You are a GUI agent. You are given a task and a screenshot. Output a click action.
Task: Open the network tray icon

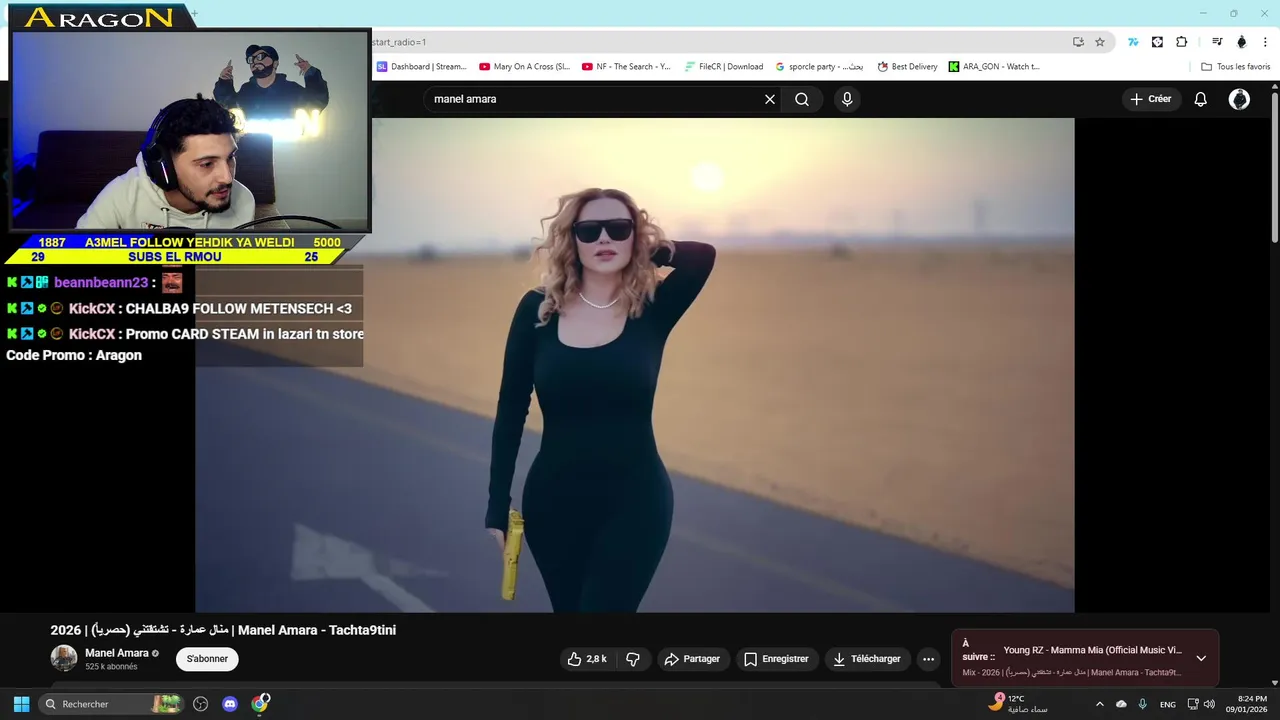pos(1193,704)
